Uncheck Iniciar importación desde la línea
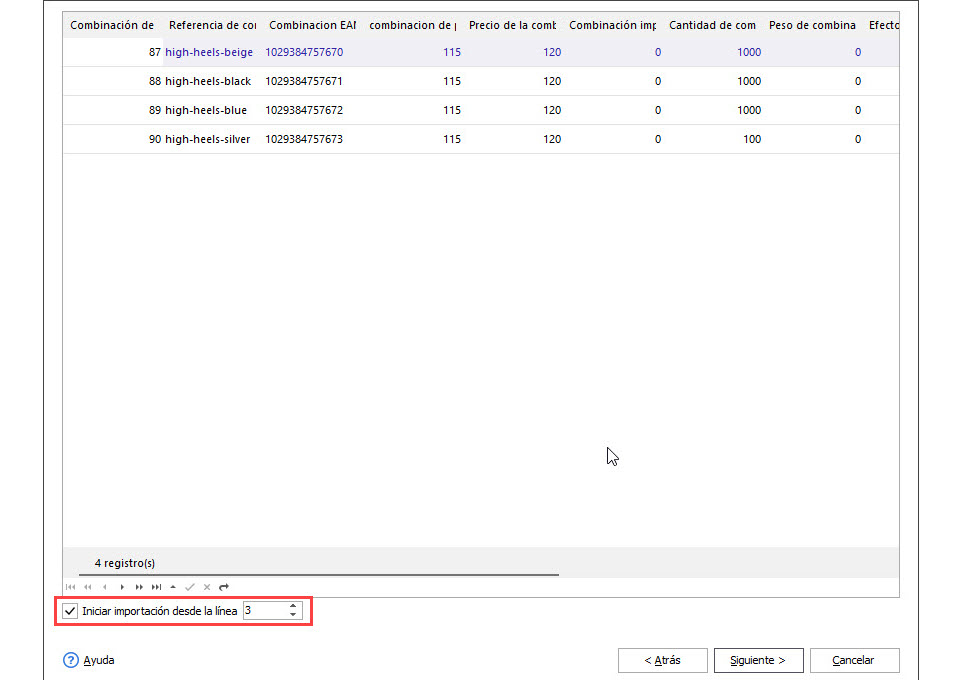Viewport: 970px width, 680px height. (70, 611)
